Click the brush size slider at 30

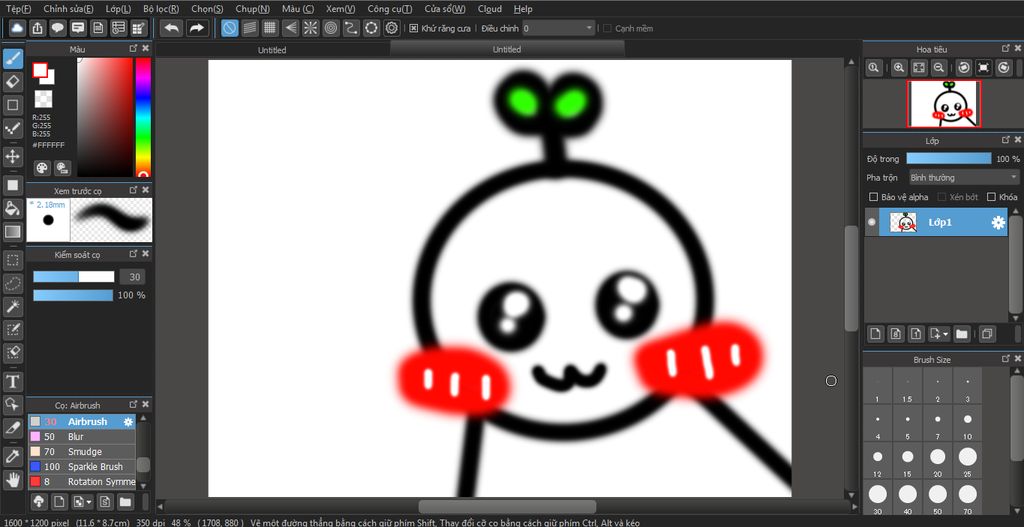point(74,277)
